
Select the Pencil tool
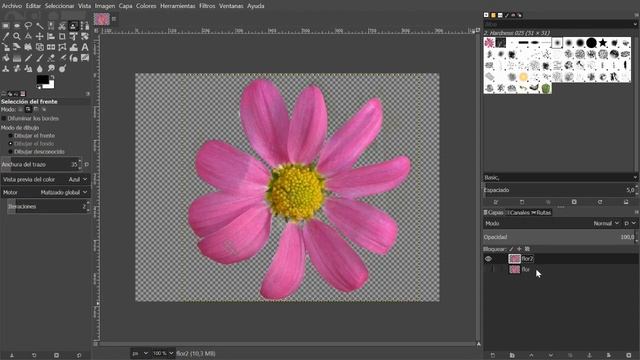(28, 58)
